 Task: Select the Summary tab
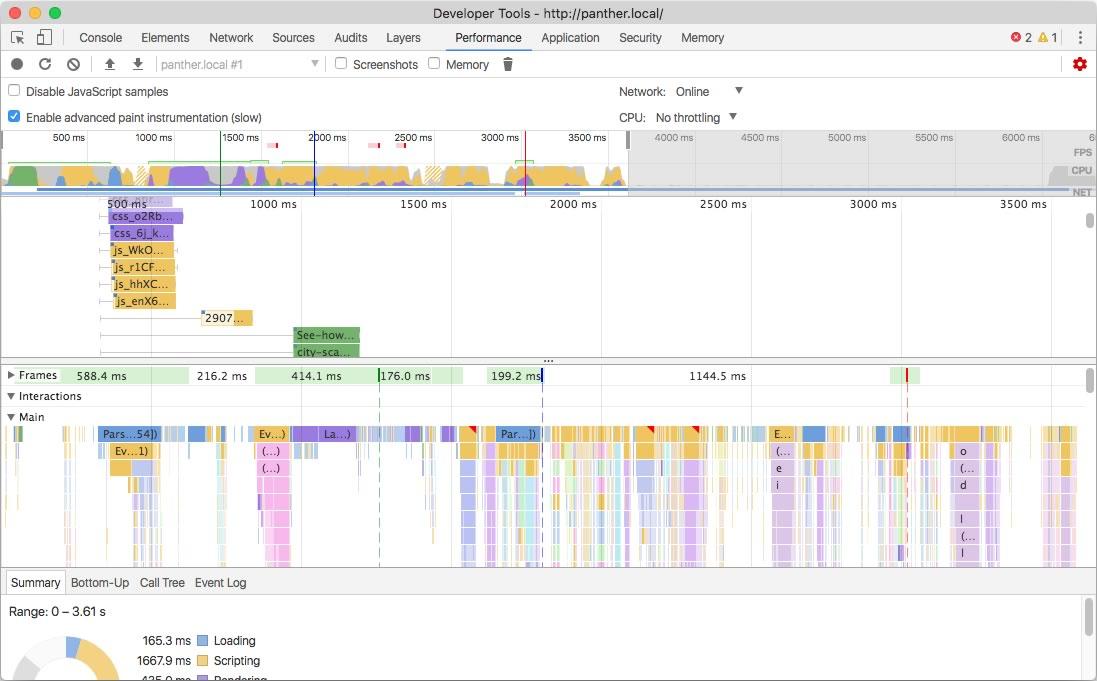(35, 582)
